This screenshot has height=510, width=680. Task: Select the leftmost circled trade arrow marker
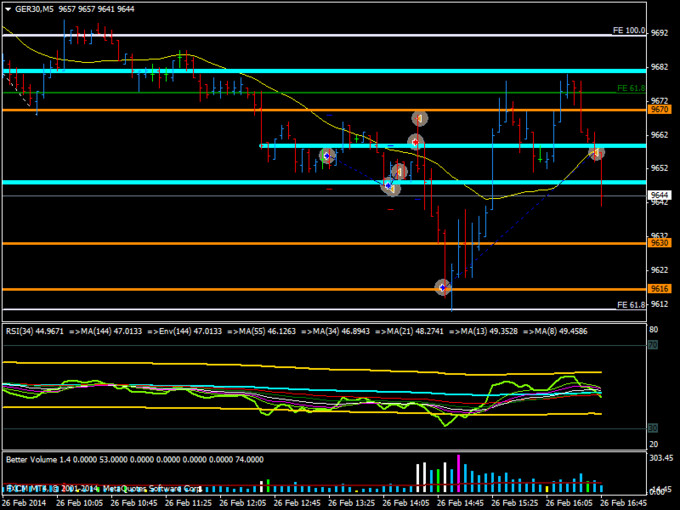326,156
